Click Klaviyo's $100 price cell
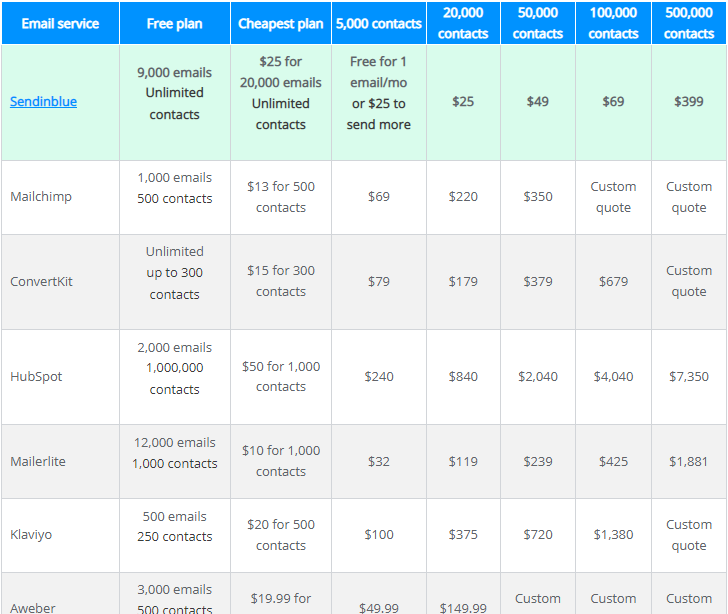728x614 pixels. tap(379, 535)
